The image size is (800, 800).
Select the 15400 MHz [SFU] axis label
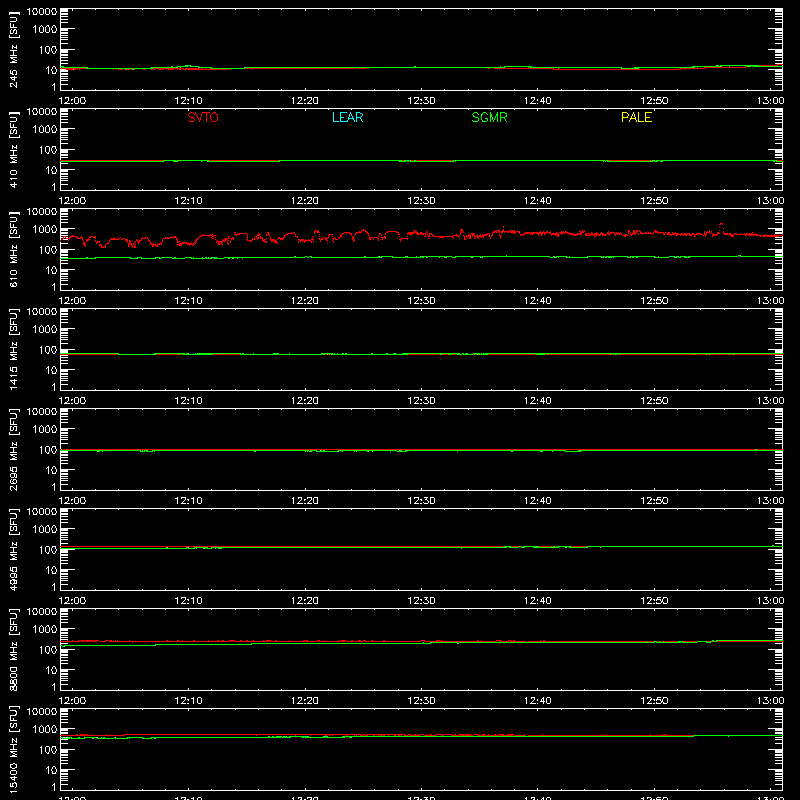pyautogui.click(x=14, y=749)
